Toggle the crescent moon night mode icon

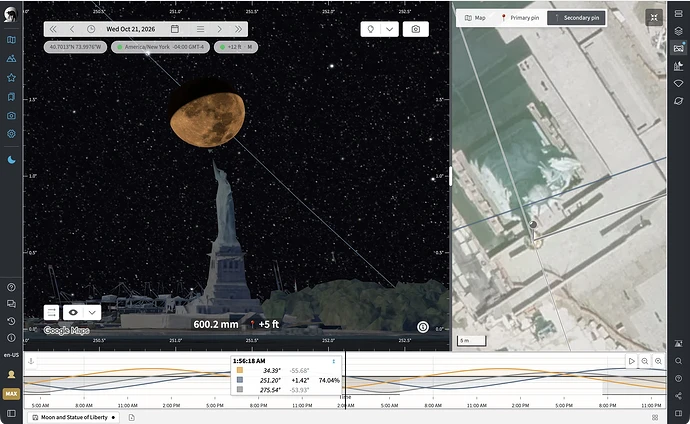[11, 160]
